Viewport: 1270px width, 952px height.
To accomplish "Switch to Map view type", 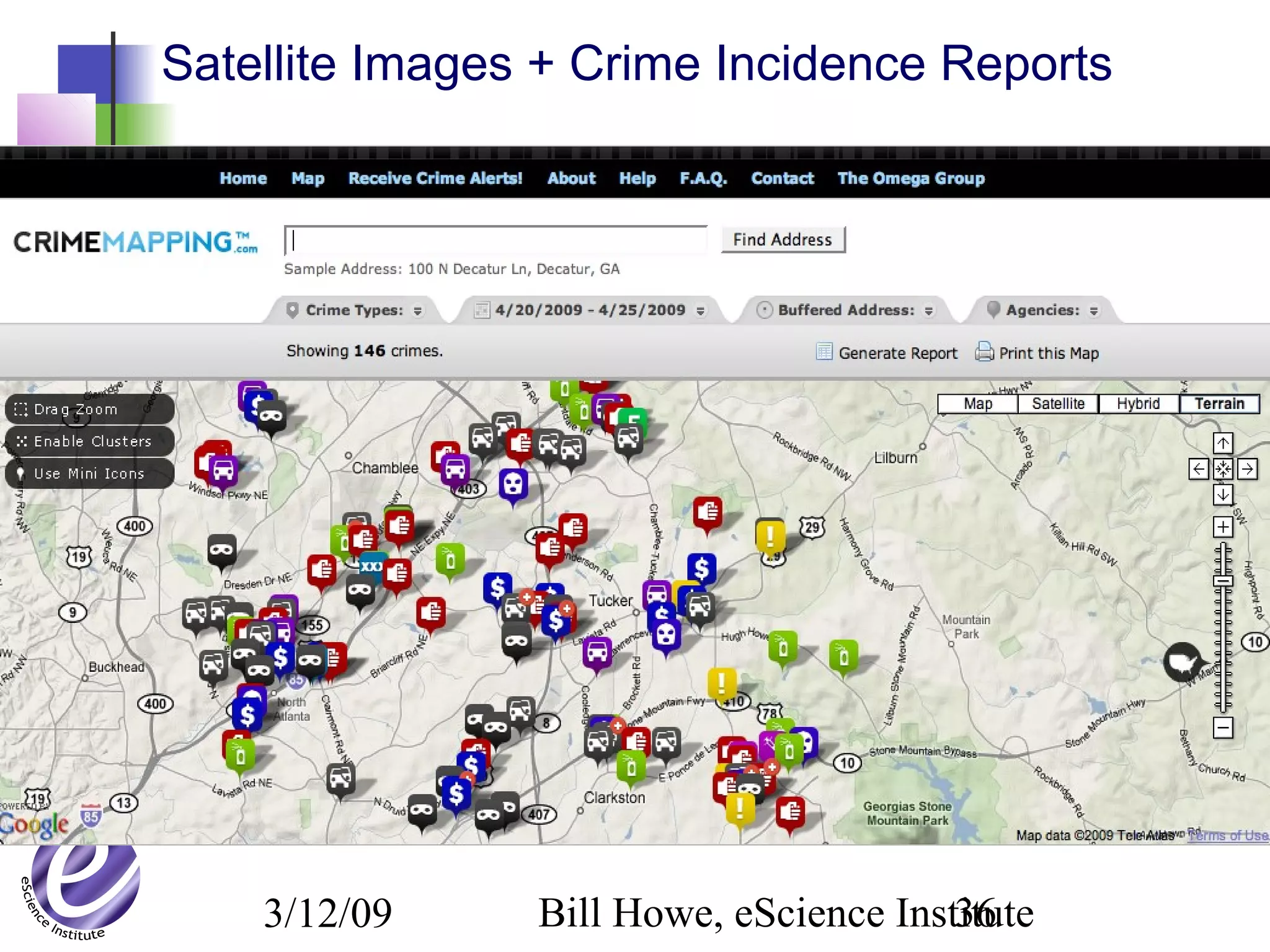I will point(978,403).
